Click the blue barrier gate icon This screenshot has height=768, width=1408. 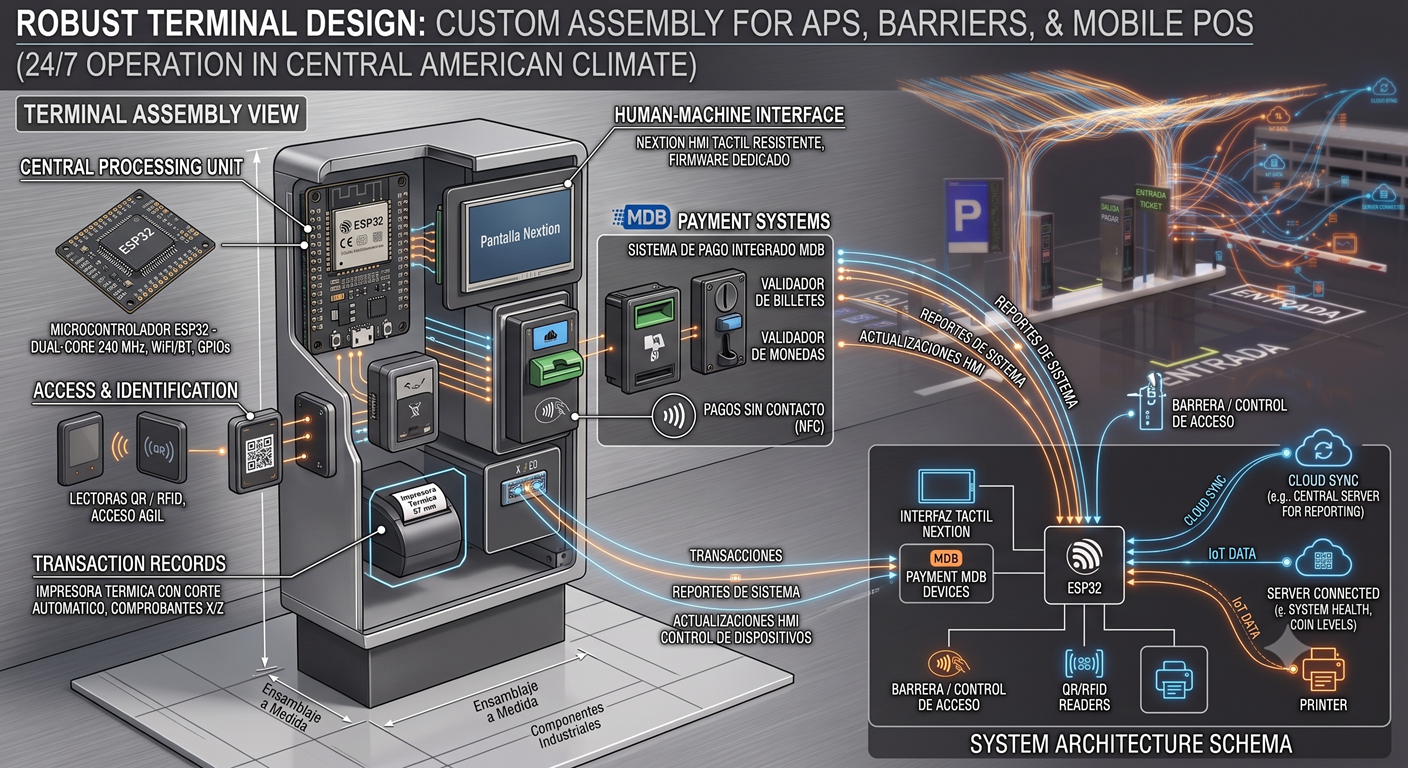[1152, 404]
